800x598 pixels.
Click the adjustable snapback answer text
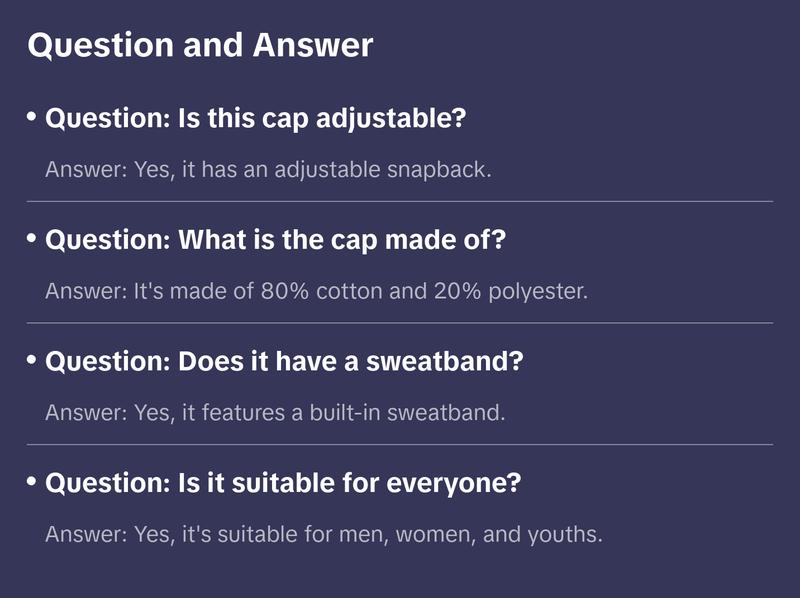coord(268,169)
